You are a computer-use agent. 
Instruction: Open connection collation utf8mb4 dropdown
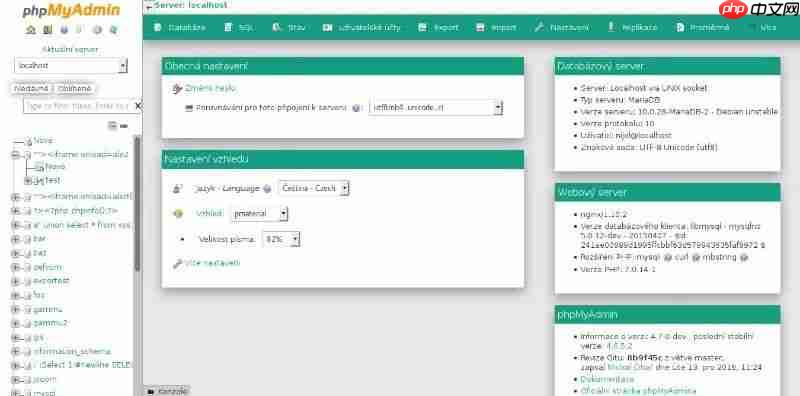click(x=436, y=108)
